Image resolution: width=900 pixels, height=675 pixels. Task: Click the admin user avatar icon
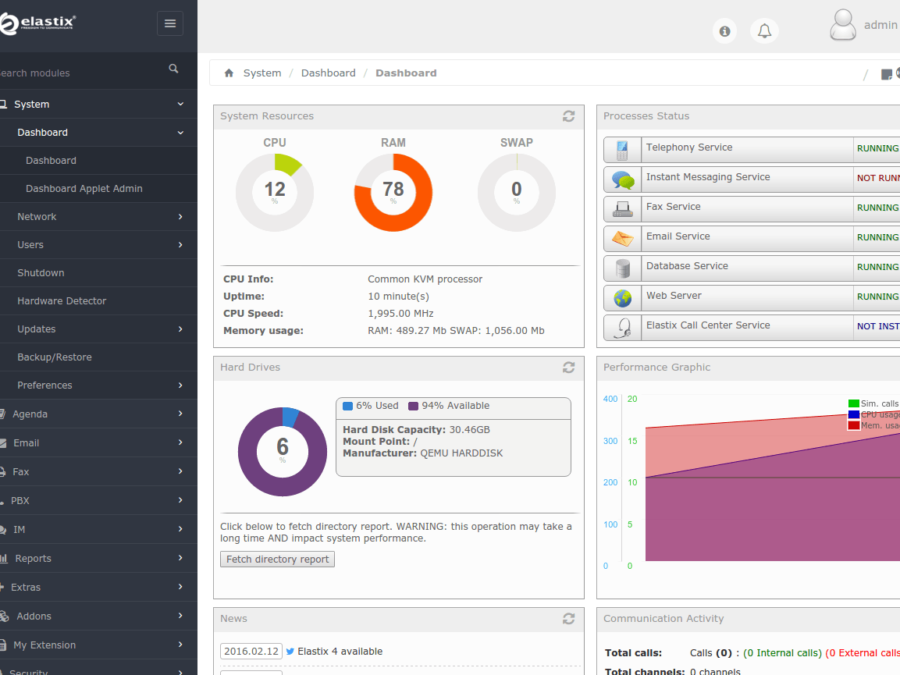coord(843,25)
